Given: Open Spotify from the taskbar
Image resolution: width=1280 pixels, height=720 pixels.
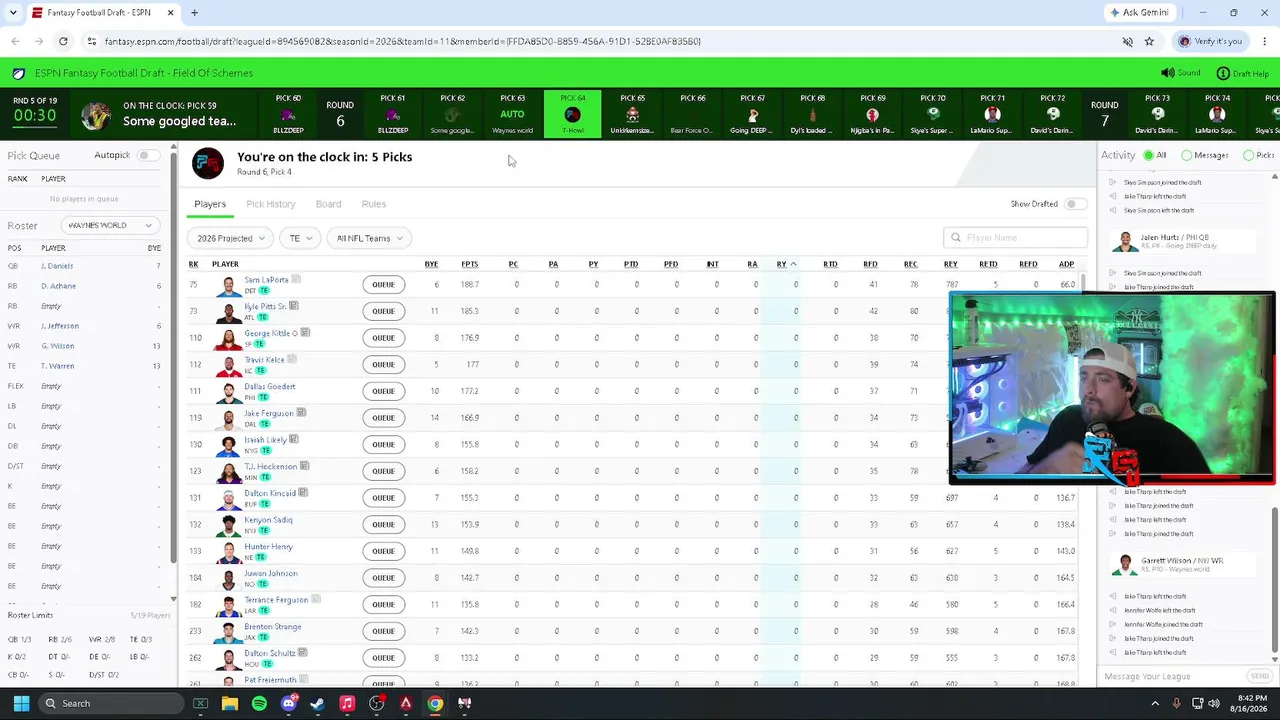Looking at the screenshot, I should 259,703.
